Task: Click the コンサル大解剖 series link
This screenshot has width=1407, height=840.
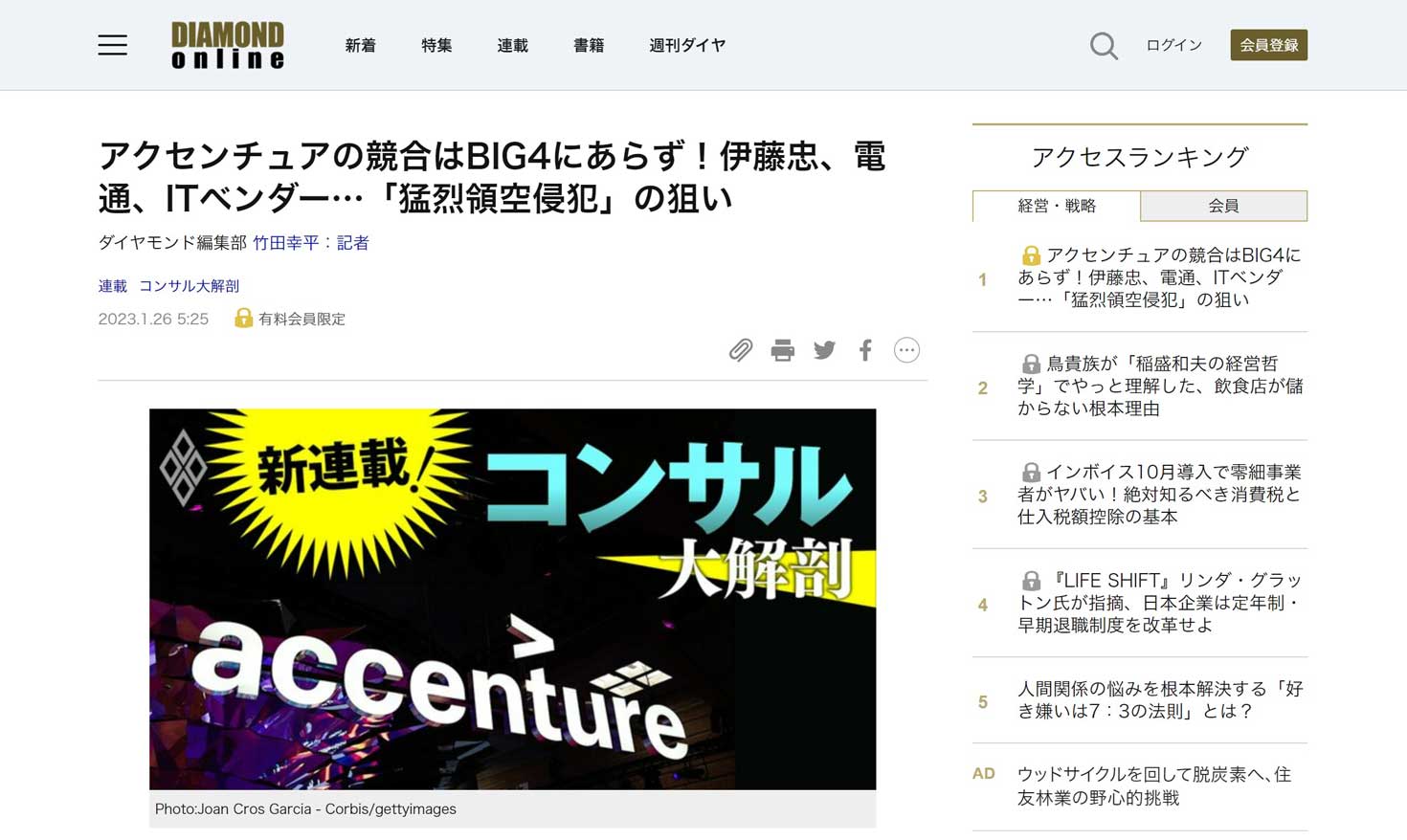Action: tap(190, 286)
